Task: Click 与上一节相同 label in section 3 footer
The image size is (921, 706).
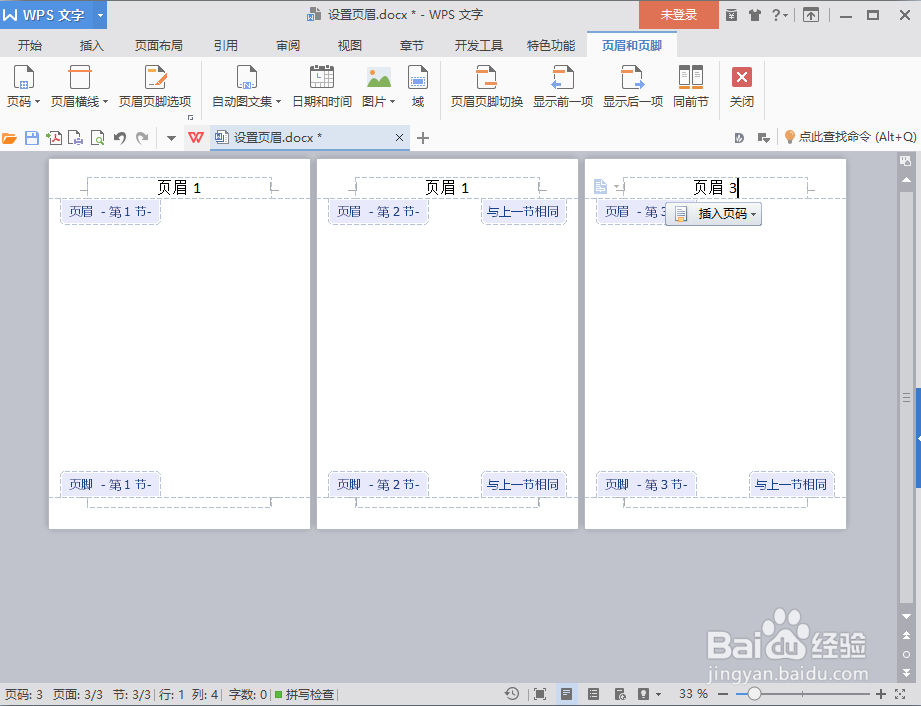Action: 791,485
